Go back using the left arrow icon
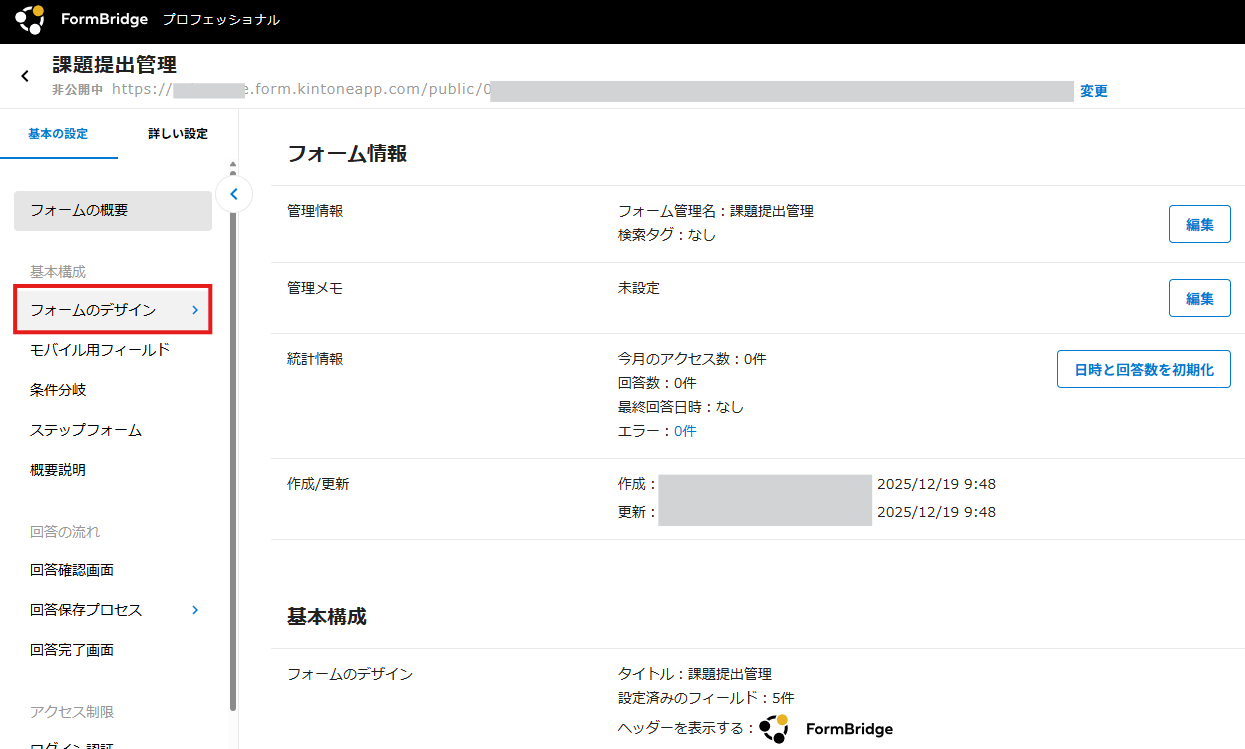This screenshot has width=1245, height=749. (25, 76)
